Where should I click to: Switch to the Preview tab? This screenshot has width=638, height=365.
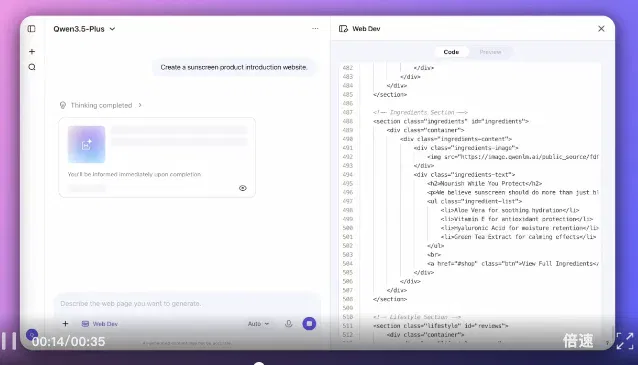coord(490,52)
